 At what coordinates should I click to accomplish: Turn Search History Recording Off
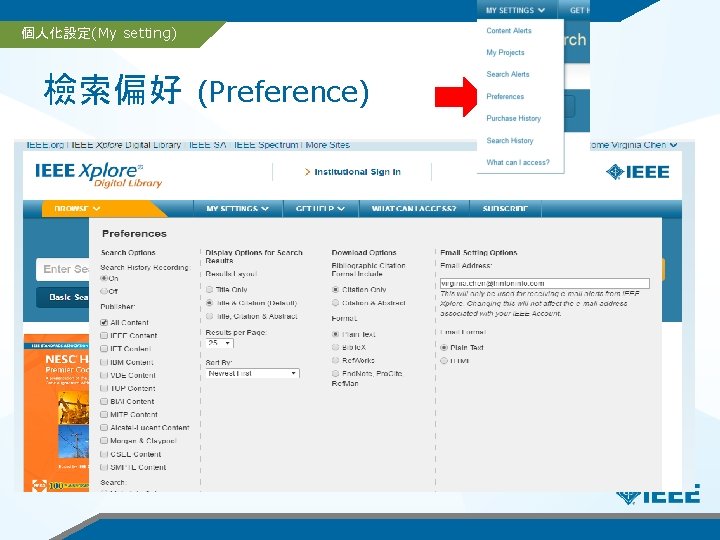click(x=104, y=292)
